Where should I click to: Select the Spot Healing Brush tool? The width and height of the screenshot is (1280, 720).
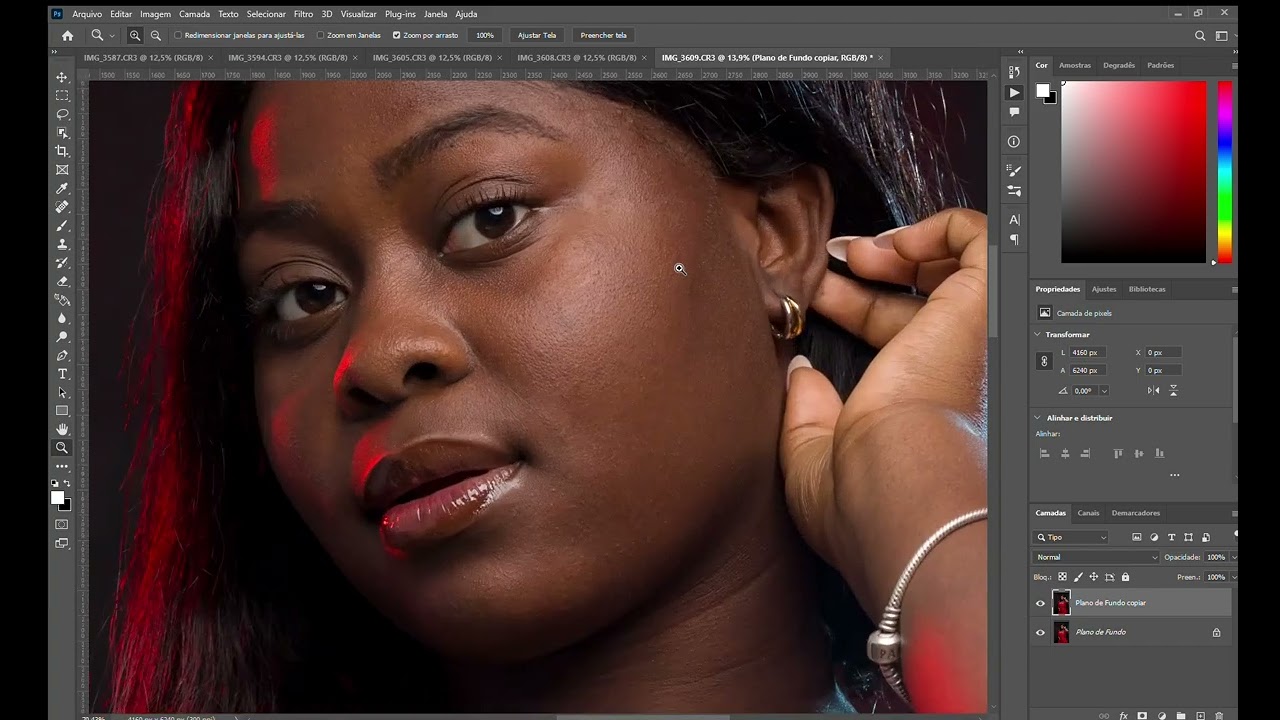(x=62, y=207)
